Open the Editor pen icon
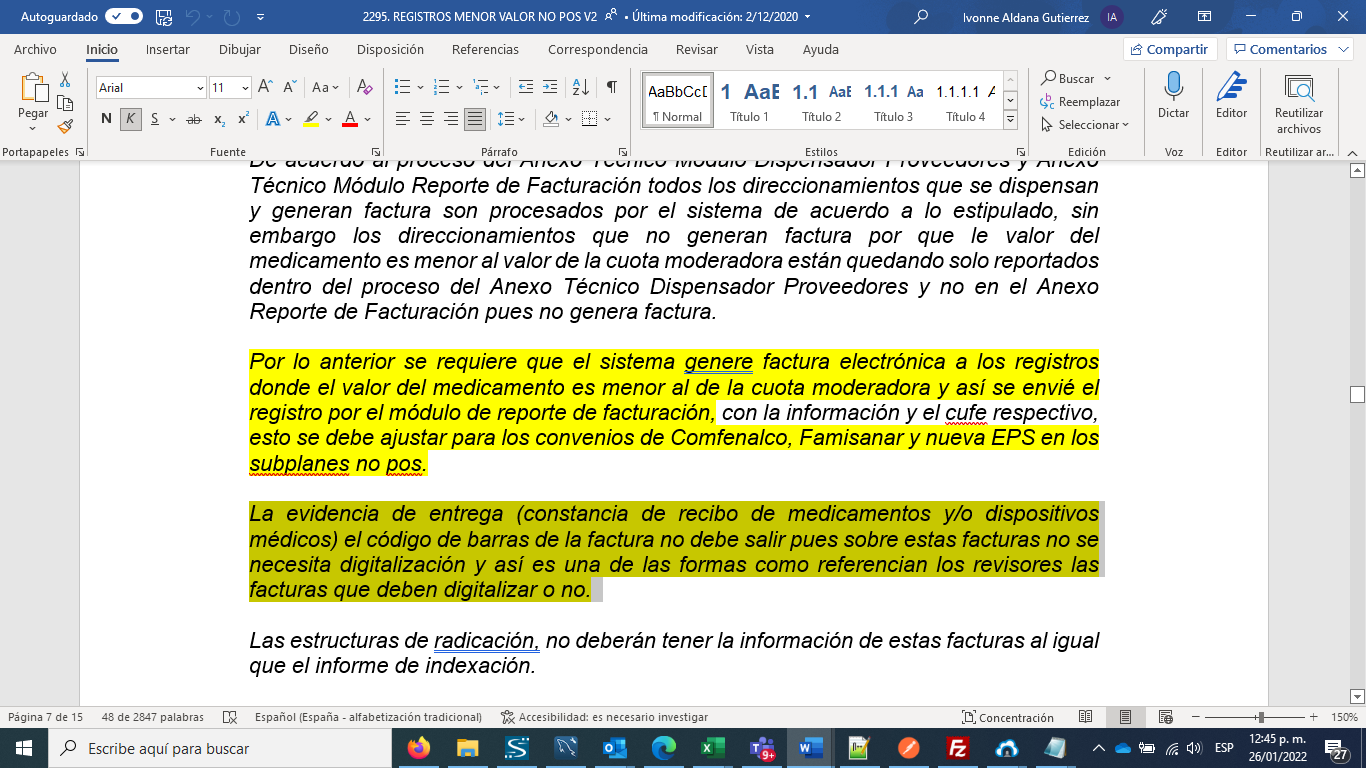The height and width of the screenshot is (768, 1366). click(x=1231, y=96)
